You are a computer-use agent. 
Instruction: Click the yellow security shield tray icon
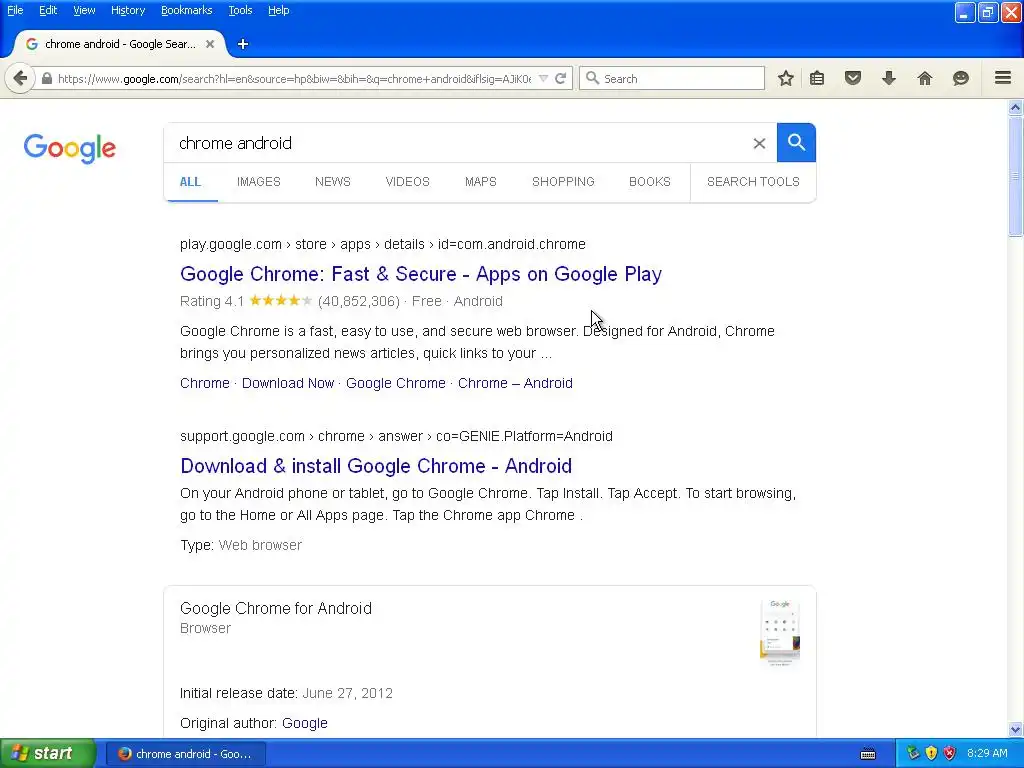(x=931, y=754)
